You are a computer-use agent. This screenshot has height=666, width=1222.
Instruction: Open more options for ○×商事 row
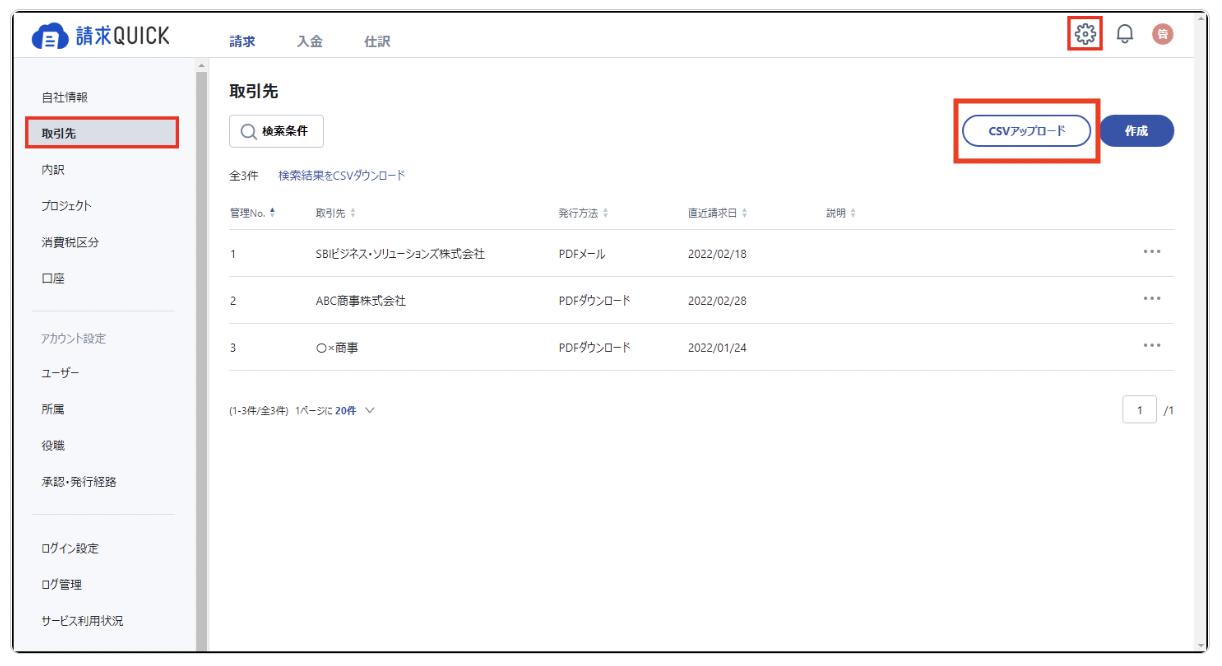[1152, 345]
